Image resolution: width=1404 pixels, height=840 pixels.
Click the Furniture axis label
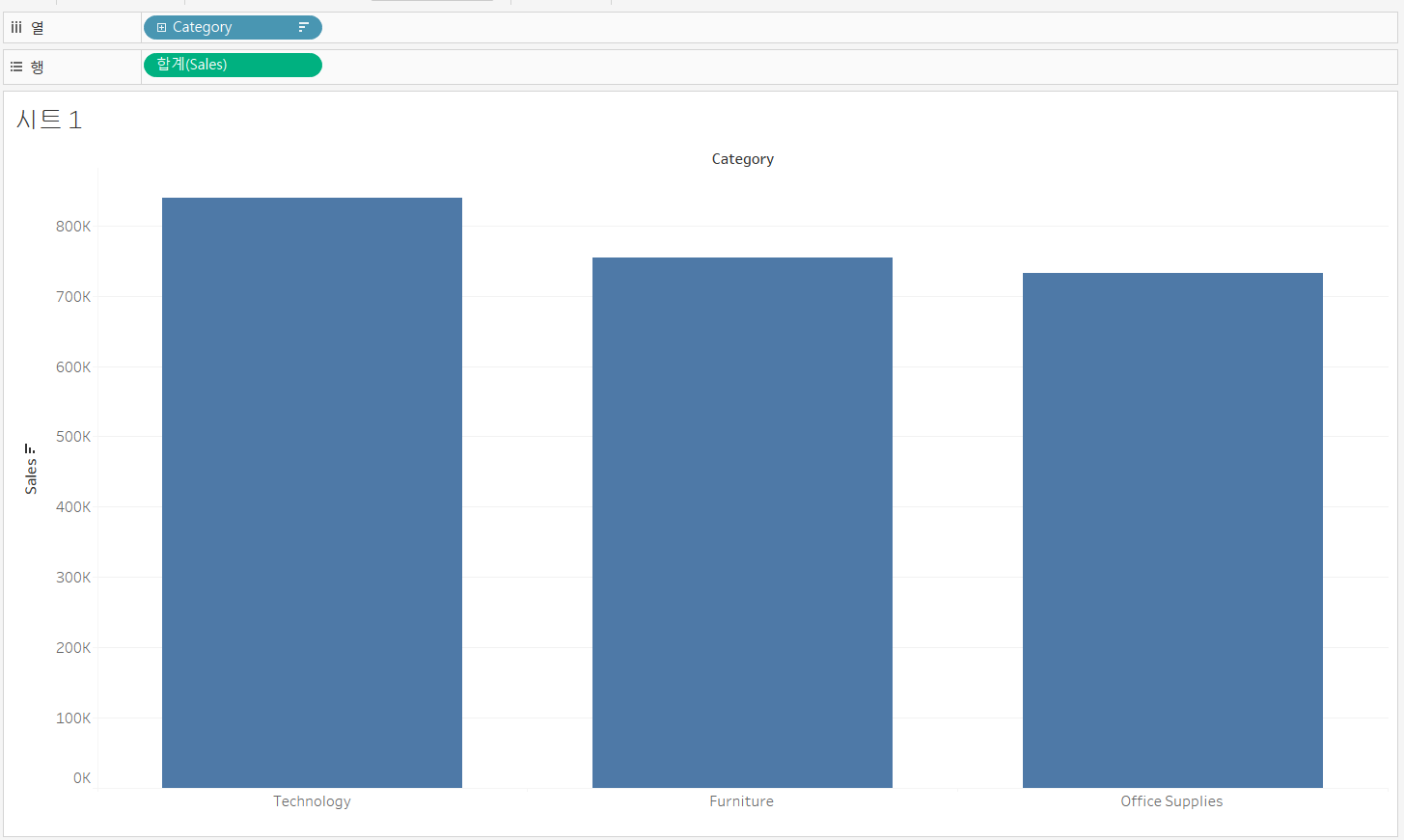[742, 801]
